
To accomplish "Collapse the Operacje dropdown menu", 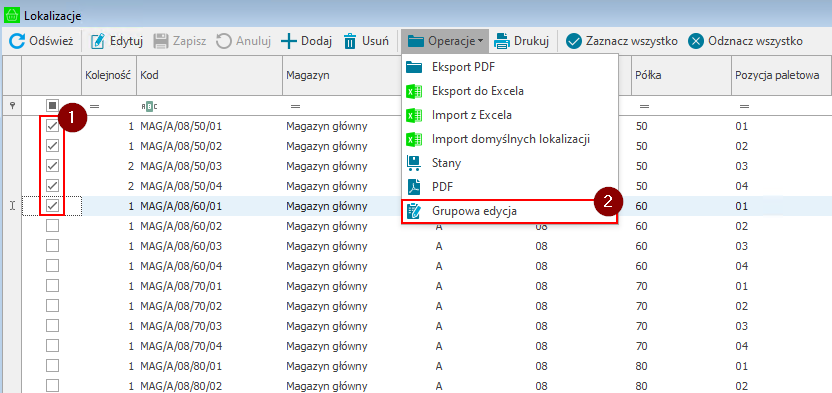I will [x=445, y=41].
